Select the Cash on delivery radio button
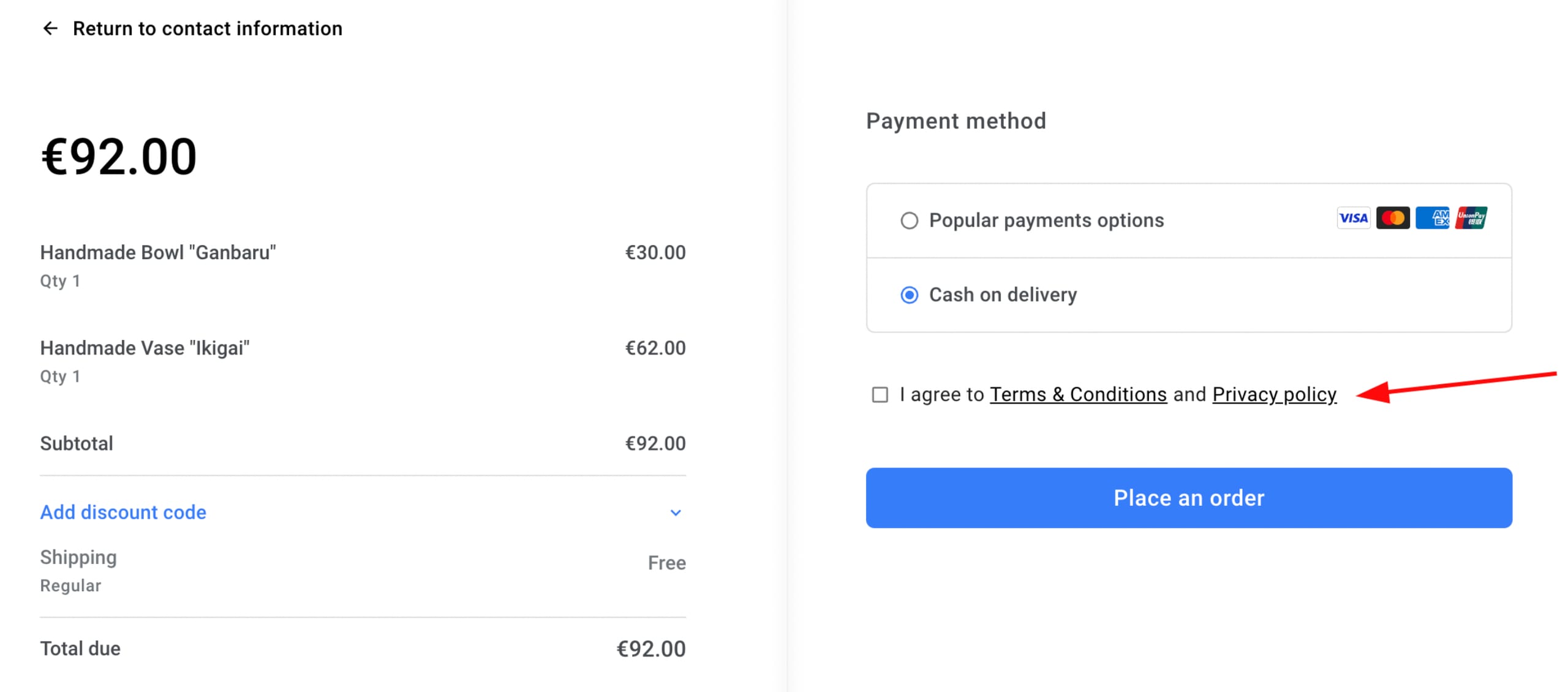The image size is (1568, 692). tap(909, 295)
